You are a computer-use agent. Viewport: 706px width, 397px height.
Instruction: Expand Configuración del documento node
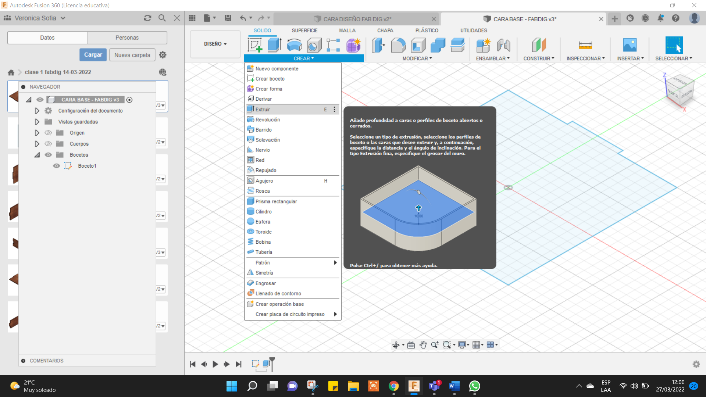click(37, 111)
